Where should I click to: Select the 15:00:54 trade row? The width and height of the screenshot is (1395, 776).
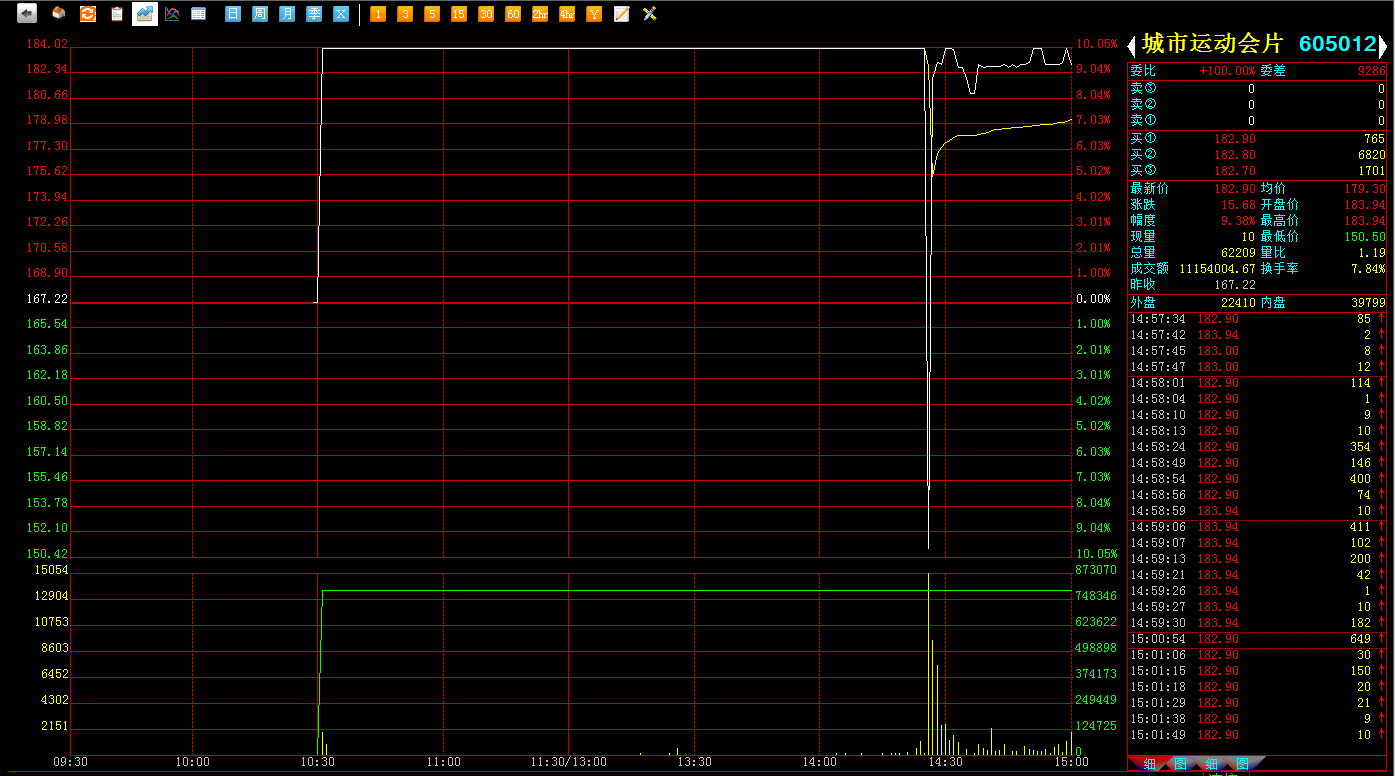coord(1258,639)
